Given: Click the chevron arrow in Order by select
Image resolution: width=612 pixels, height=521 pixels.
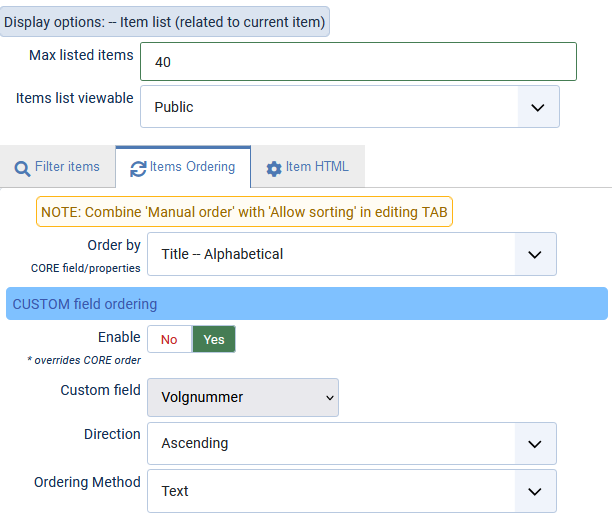Looking at the screenshot, I should 534,254.
